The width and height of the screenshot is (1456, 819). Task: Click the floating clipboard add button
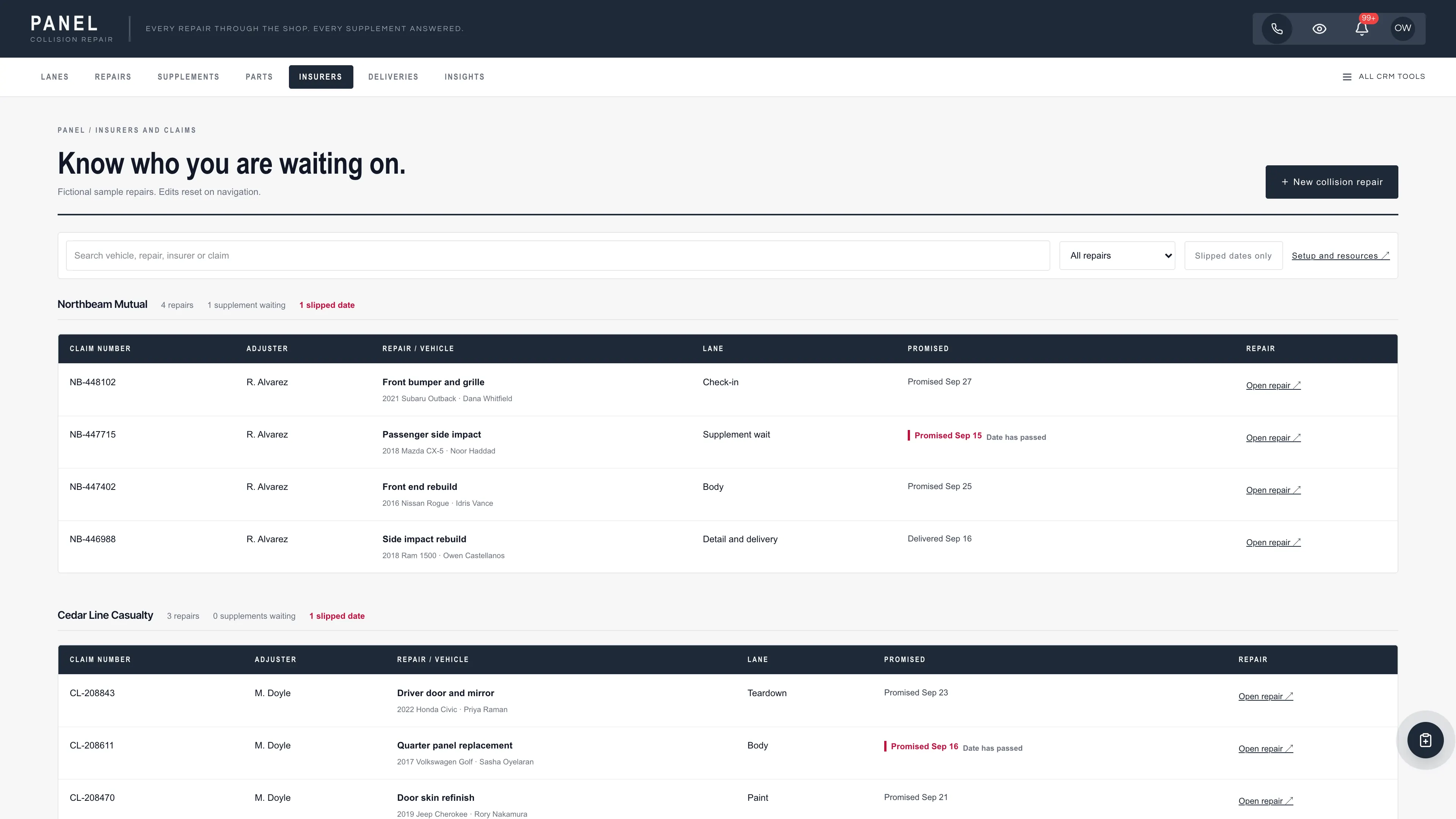[x=1426, y=740]
